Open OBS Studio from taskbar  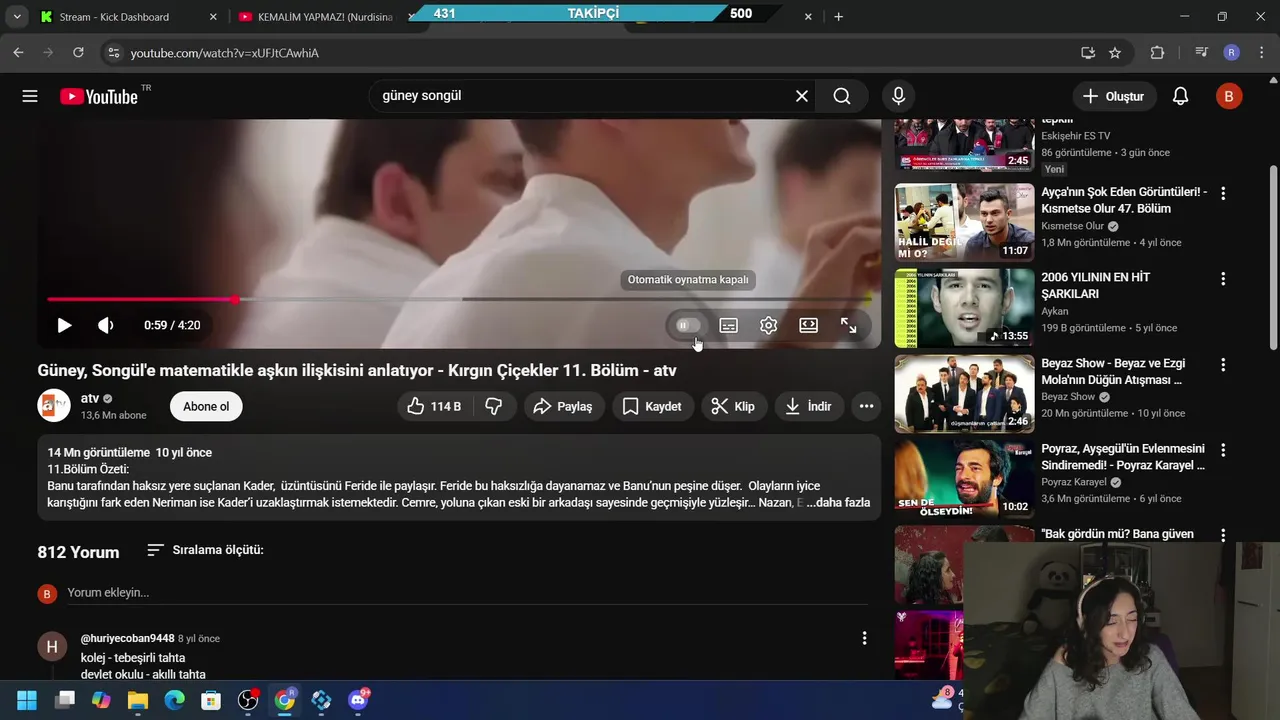point(248,700)
